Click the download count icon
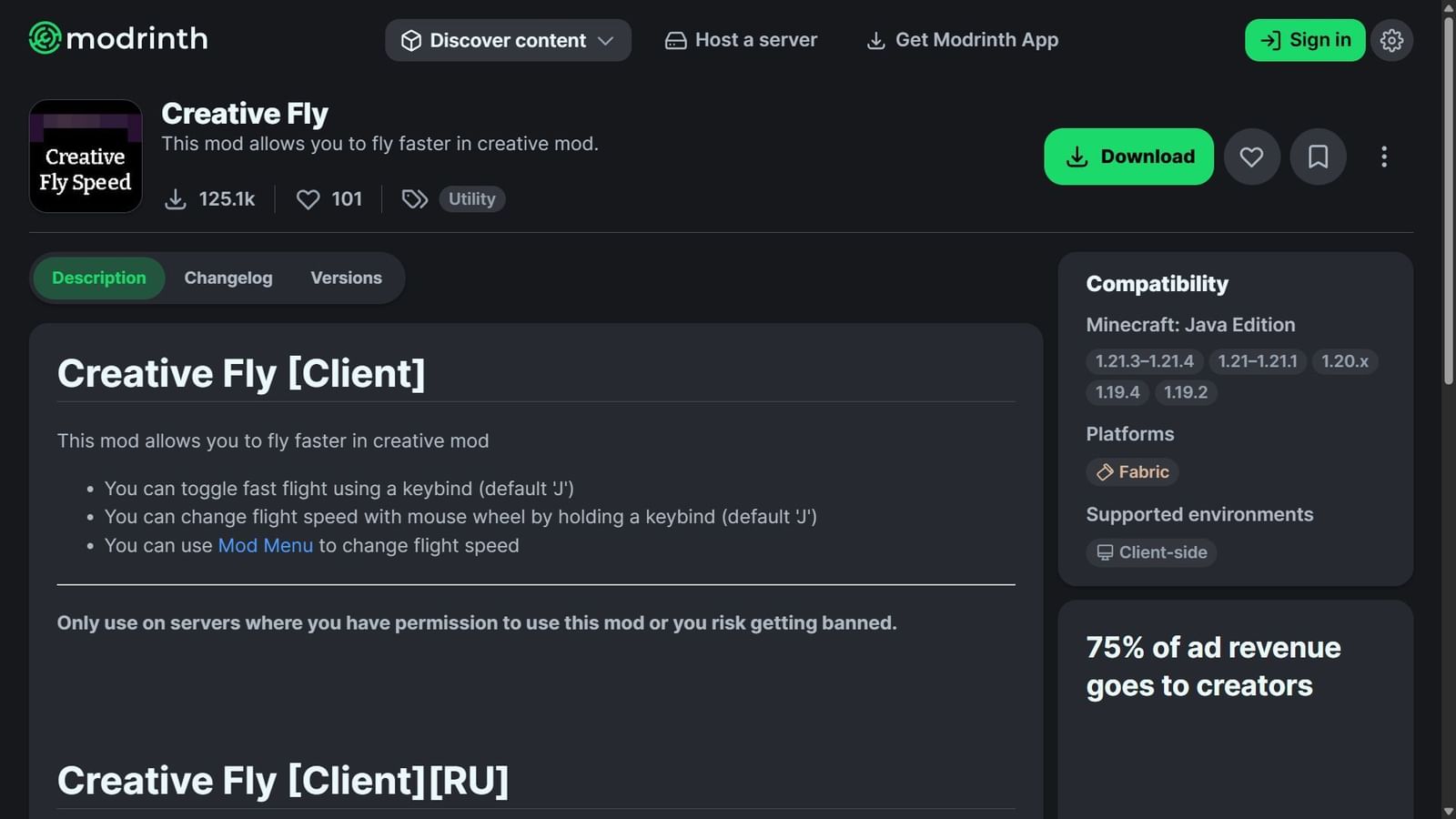Screen dimensions: 1456x819 pos(176,198)
